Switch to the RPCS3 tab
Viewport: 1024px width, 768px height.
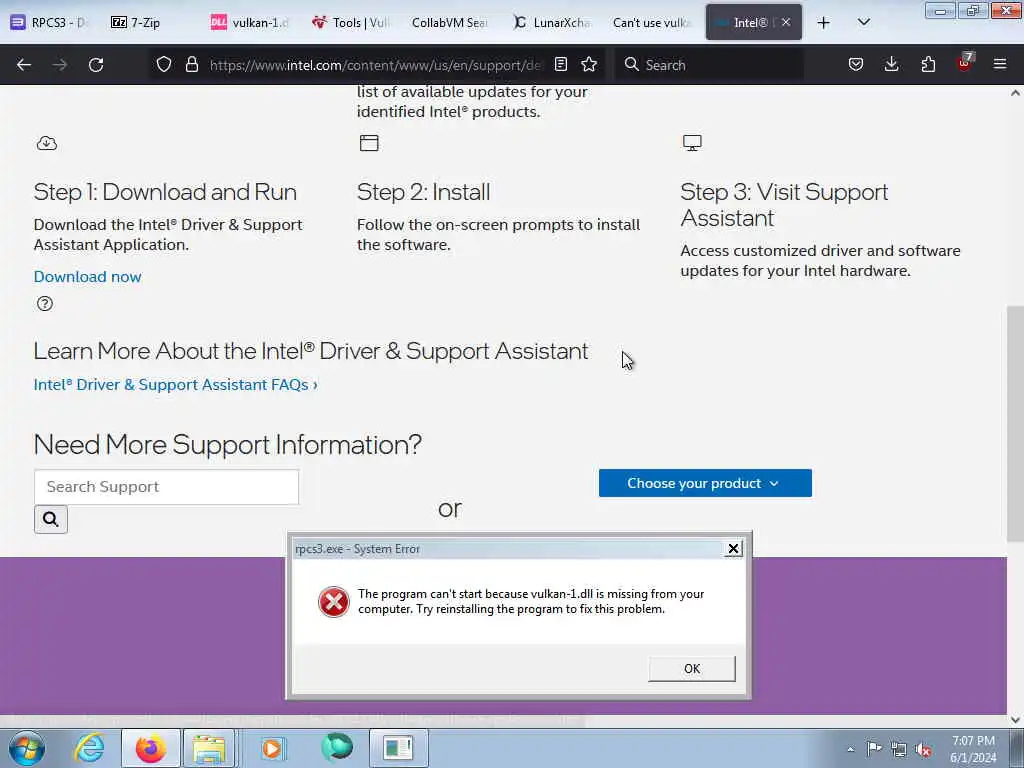(49, 23)
